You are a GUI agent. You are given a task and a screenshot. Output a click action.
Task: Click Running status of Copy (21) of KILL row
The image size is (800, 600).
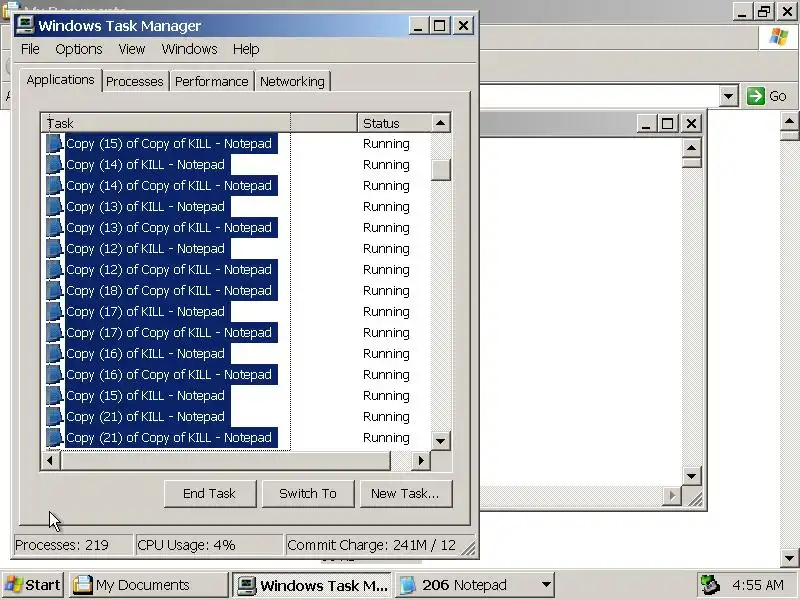(x=386, y=417)
